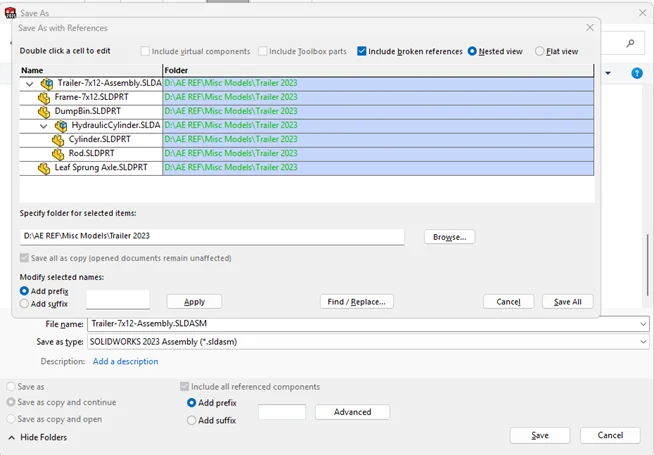Image resolution: width=654 pixels, height=455 pixels.
Task: Open the Save as type dropdown
Action: [642, 342]
